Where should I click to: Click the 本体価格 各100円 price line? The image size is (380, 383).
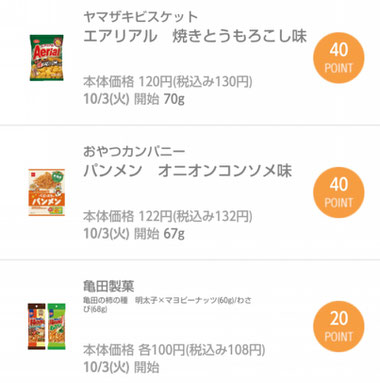click(174, 350)
